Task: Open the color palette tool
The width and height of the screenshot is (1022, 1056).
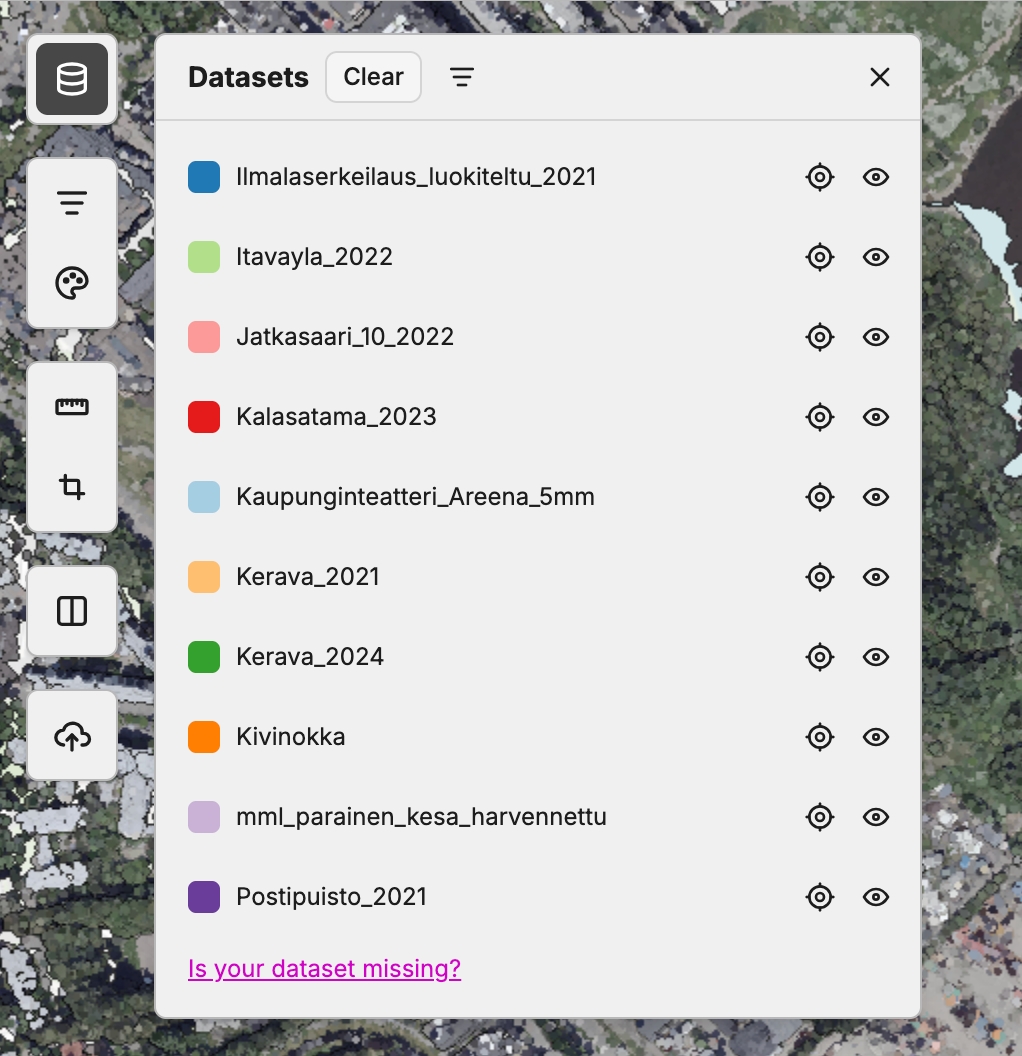Action: point(72,283)
